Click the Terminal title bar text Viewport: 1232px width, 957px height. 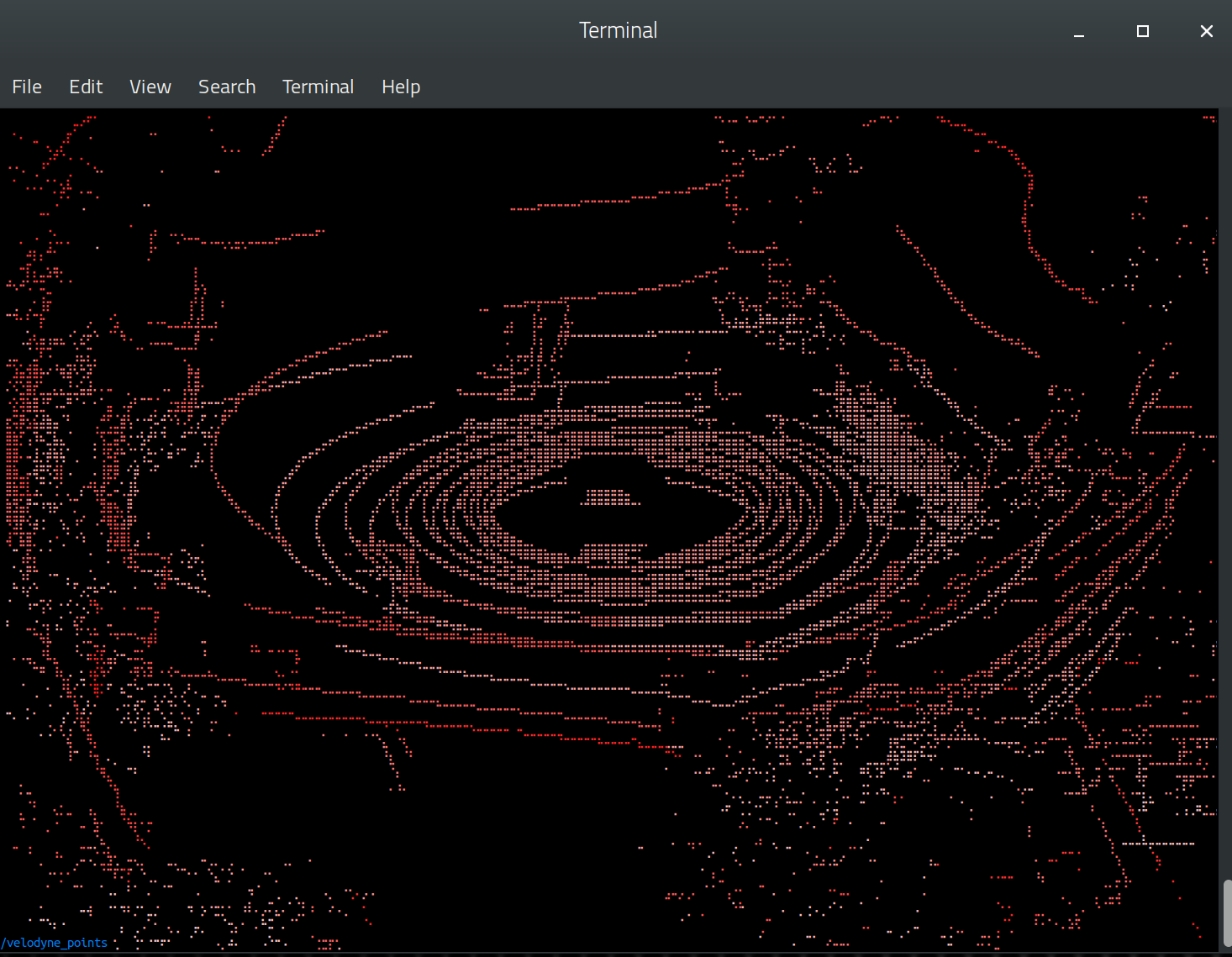coord(619,30)
